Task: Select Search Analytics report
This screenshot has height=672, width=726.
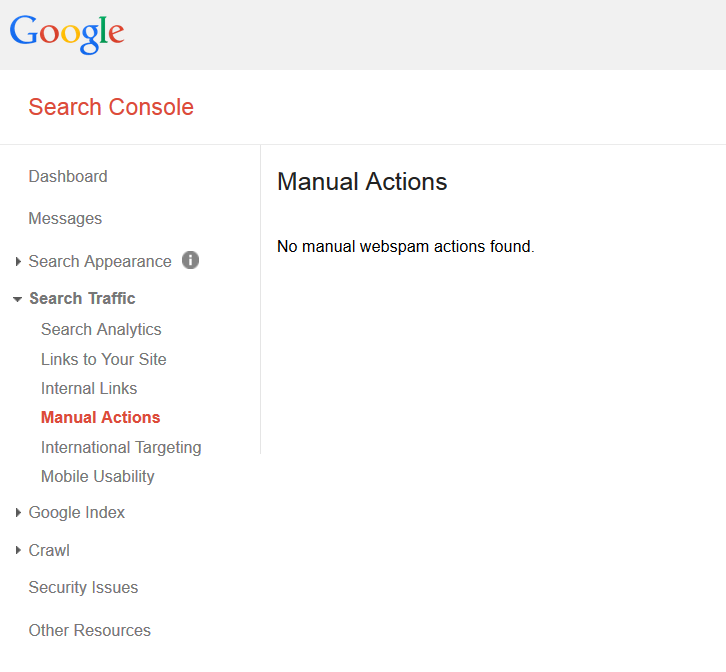Action: (x=101, y=329)
